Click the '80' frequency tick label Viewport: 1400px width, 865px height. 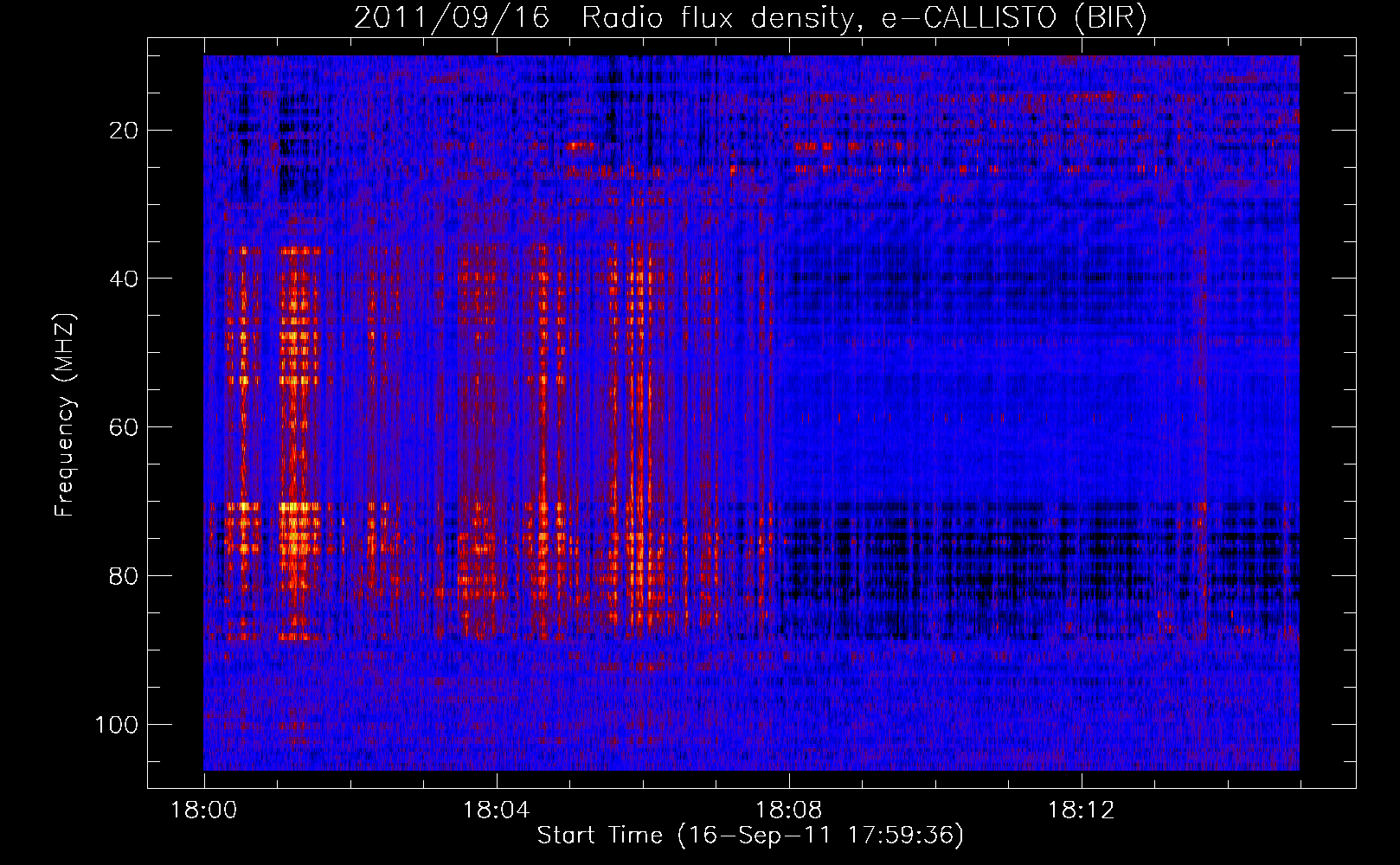124,576
